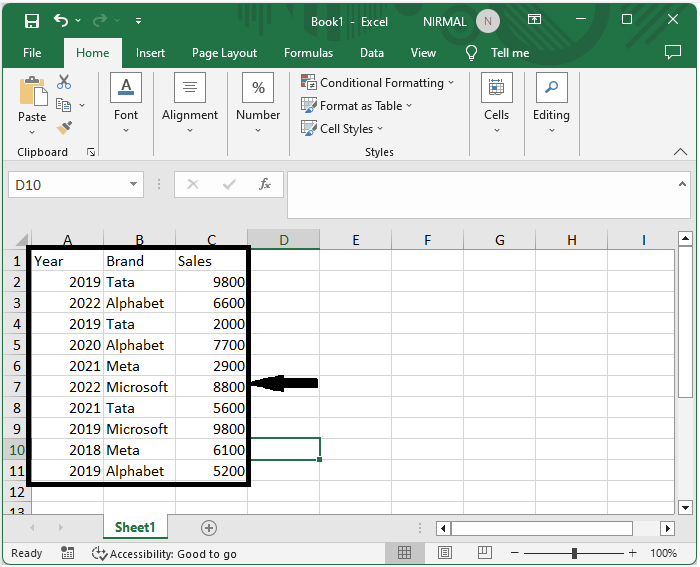
Task: Open the Comments speech bubble icon
Action: [x=672, y=52]
